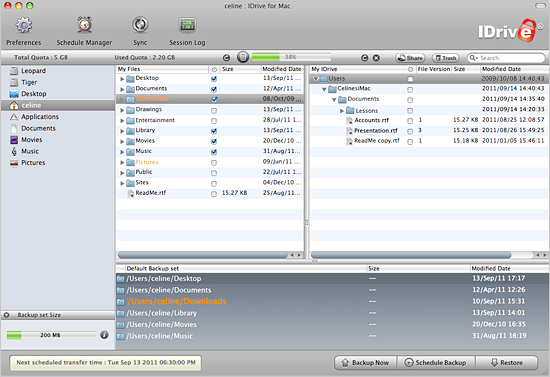Open the Schedule Manager clock icon
Screen dimensions: 550x377
[85, 25]
